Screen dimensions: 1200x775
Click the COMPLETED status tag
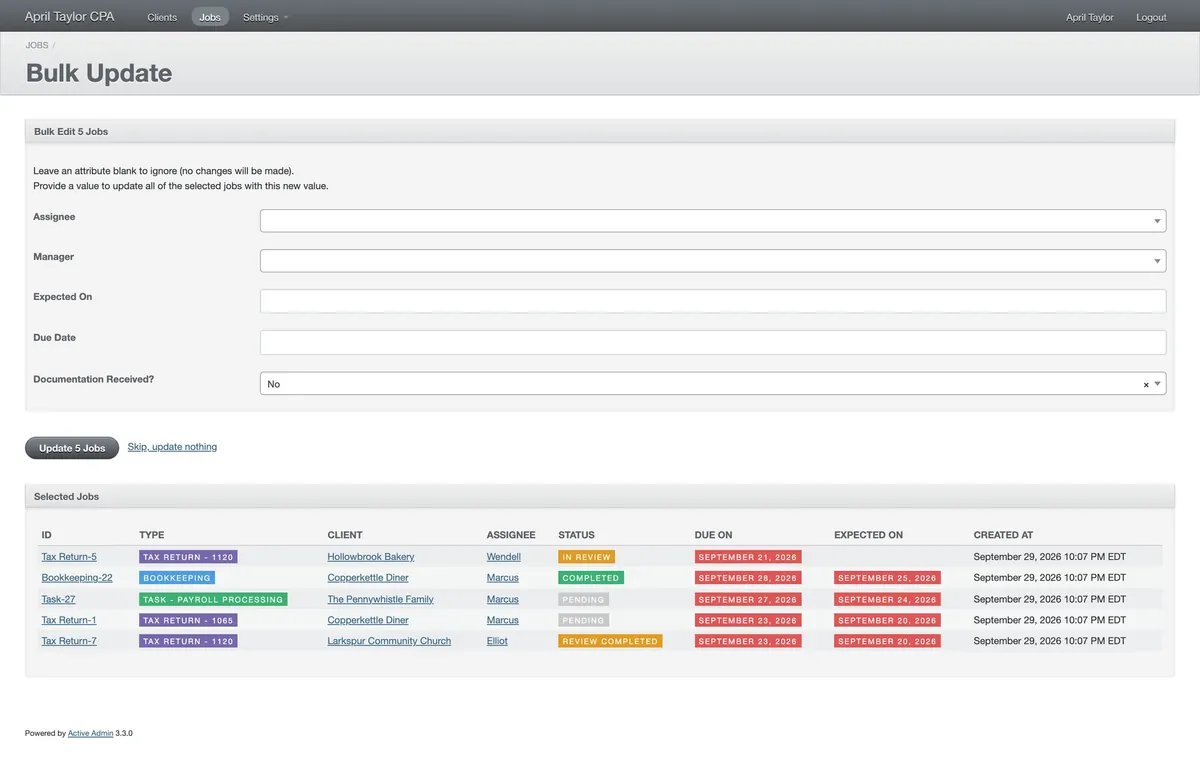591,578
